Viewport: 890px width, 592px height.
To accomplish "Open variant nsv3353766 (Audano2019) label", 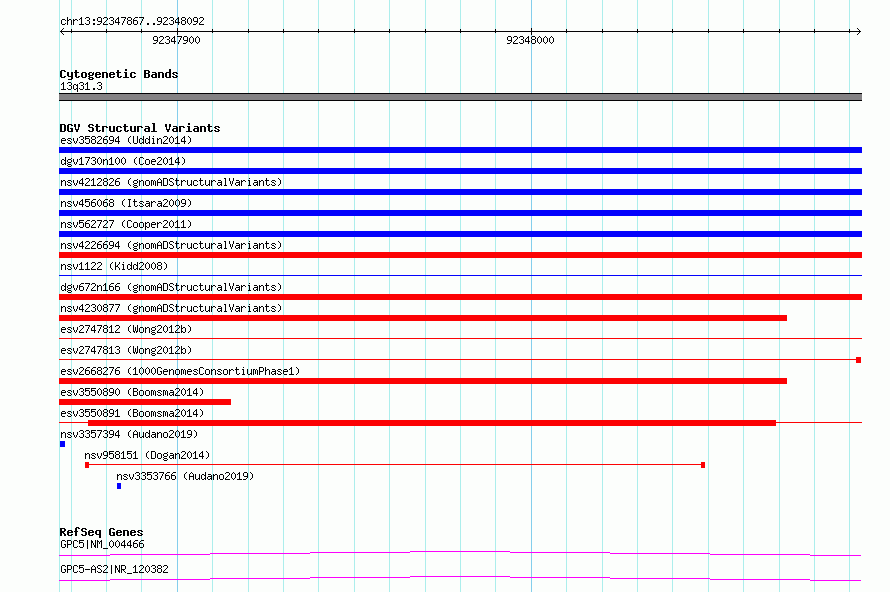I will coord(185,476).
